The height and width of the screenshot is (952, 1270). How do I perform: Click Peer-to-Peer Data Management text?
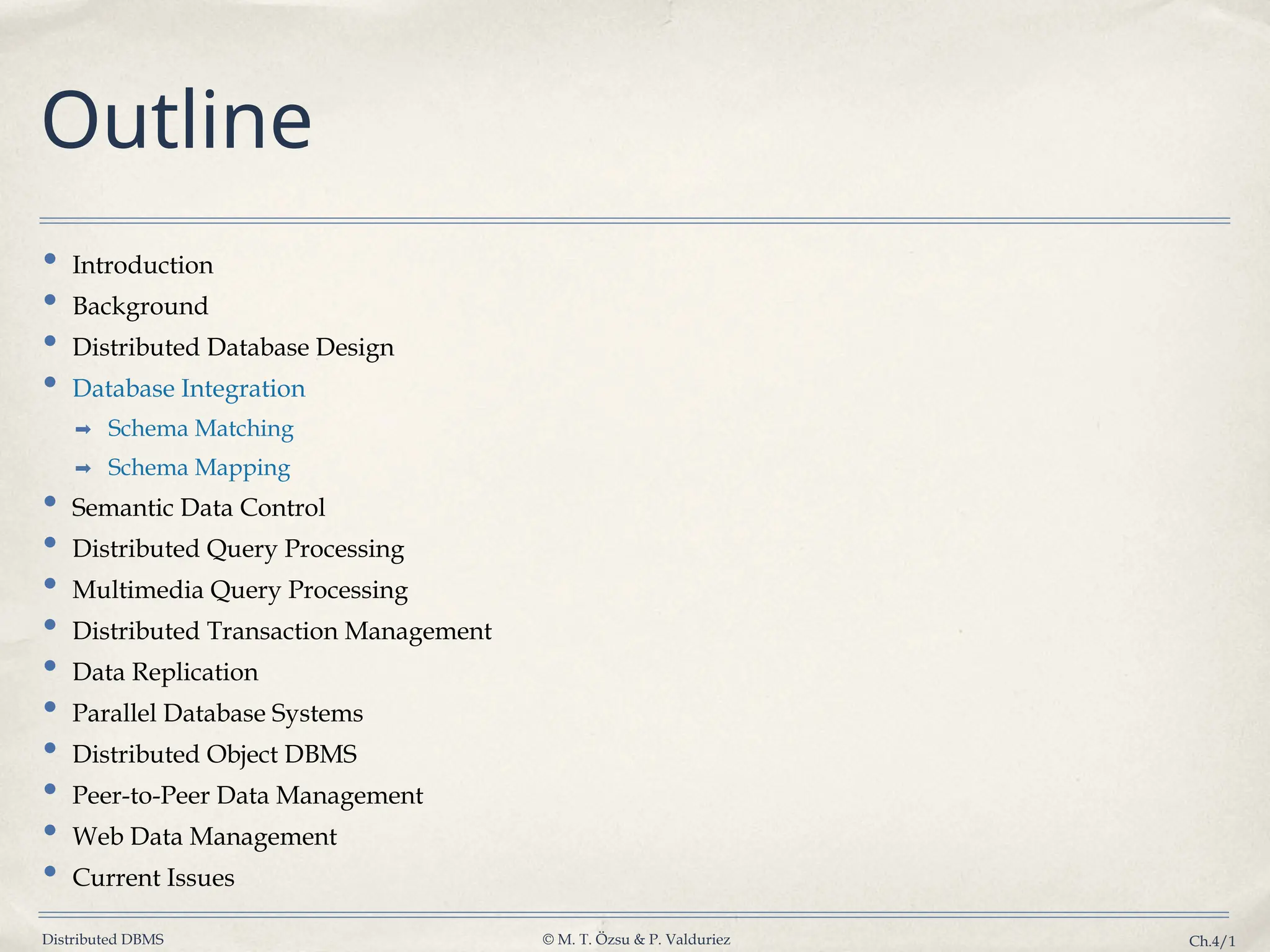[x=247, y=795]
